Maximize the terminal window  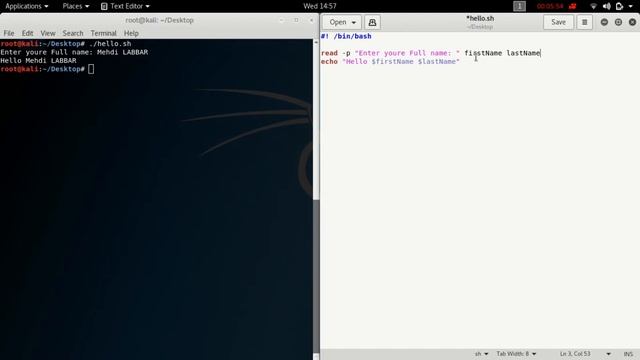point(296,20)
